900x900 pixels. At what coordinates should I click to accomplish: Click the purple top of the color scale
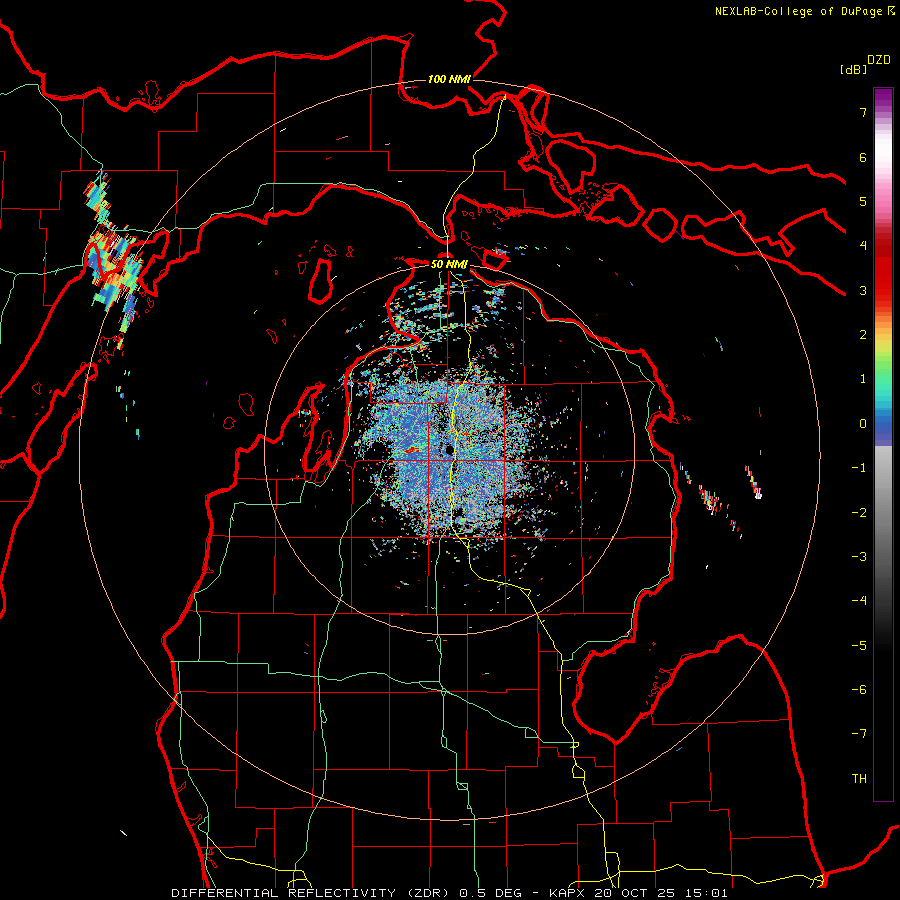click(883, 98)
